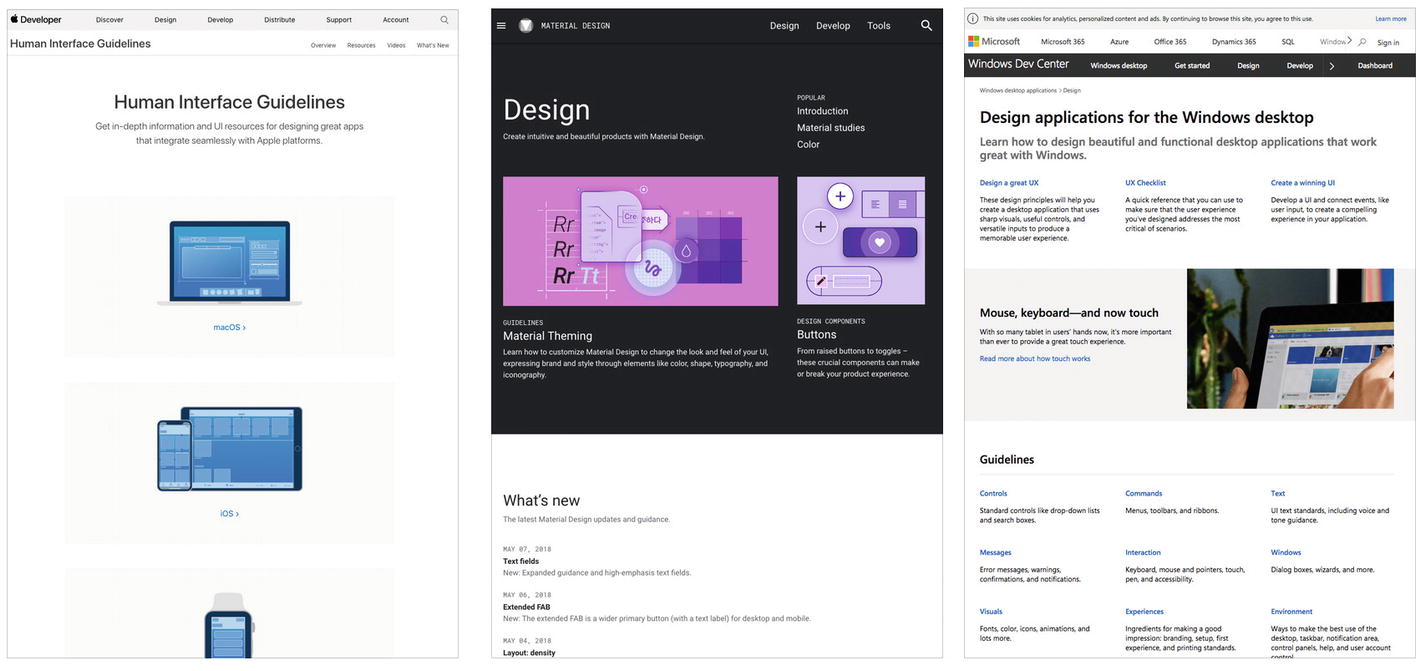
Task: Open Dynamics 365 in Microsoft header
Action: tap(1234, 42)
